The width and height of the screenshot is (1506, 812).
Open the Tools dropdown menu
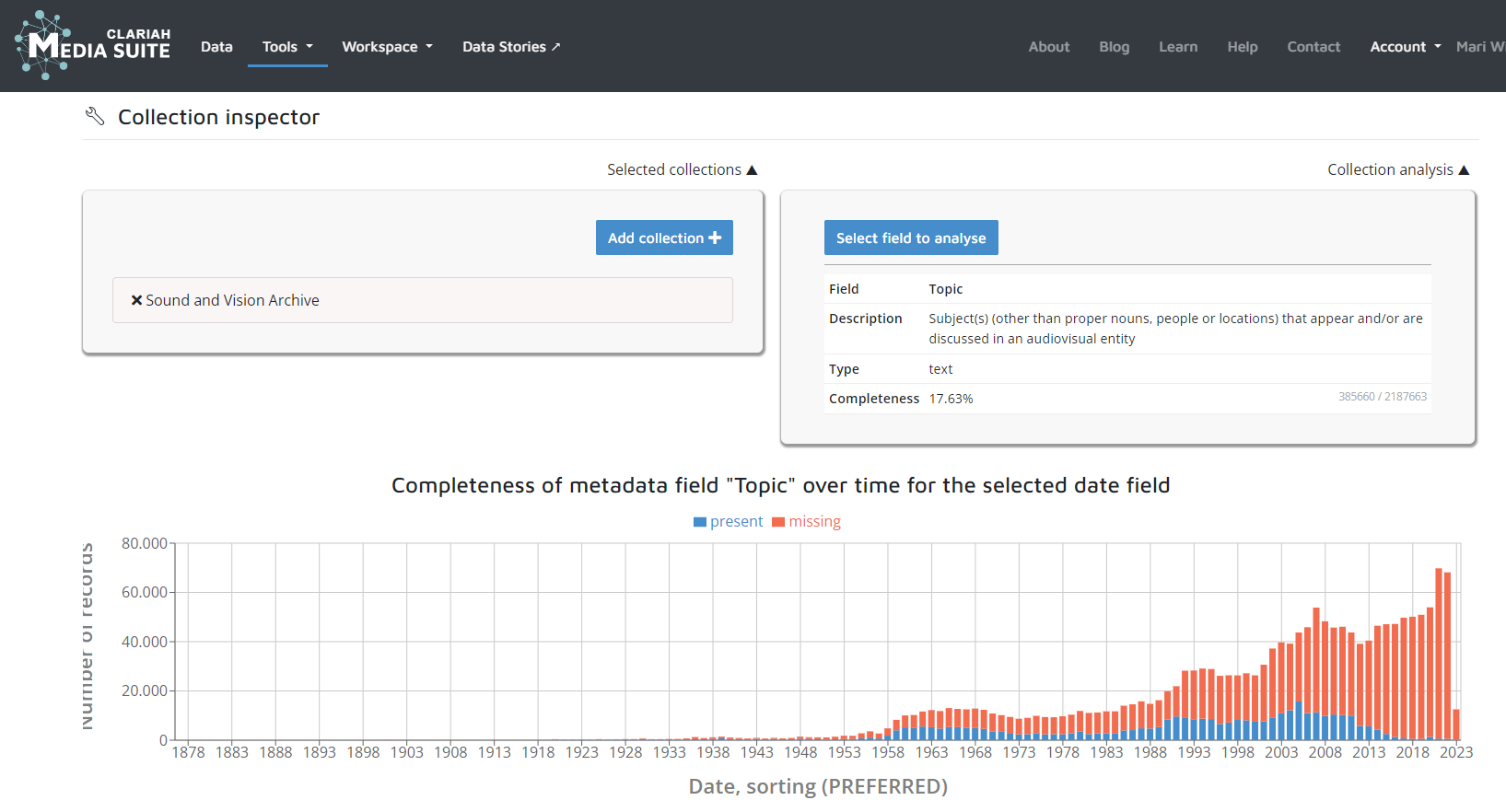tap(287, 47)
